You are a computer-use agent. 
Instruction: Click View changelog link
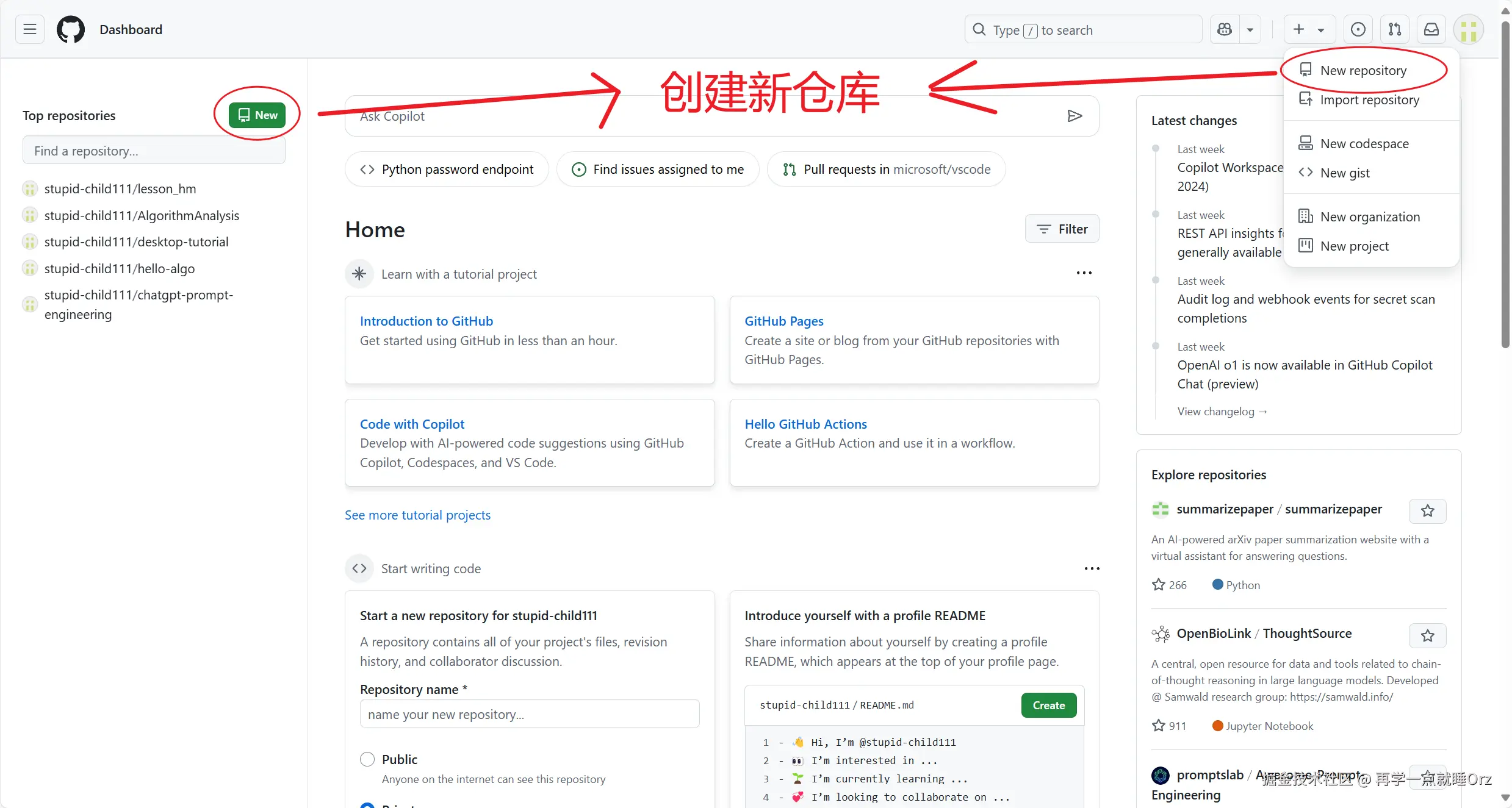[1222, 412]
